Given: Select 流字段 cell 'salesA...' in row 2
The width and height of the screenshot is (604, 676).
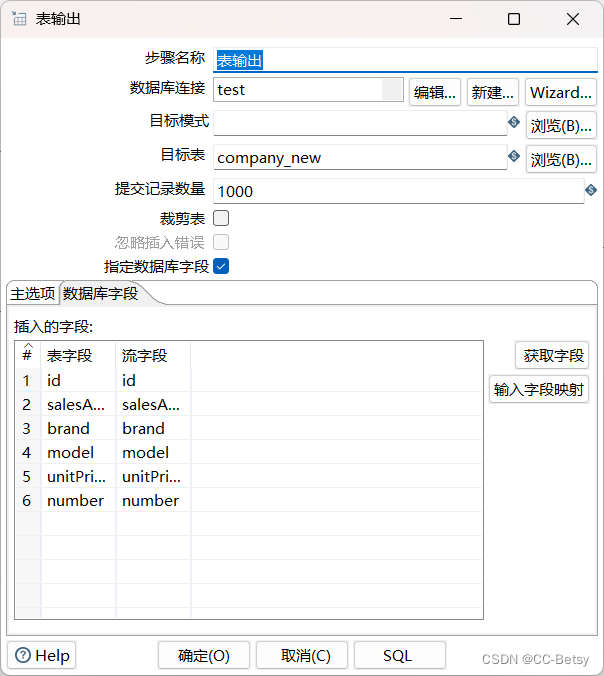Looking at the screenshot, I should point(153,404).
